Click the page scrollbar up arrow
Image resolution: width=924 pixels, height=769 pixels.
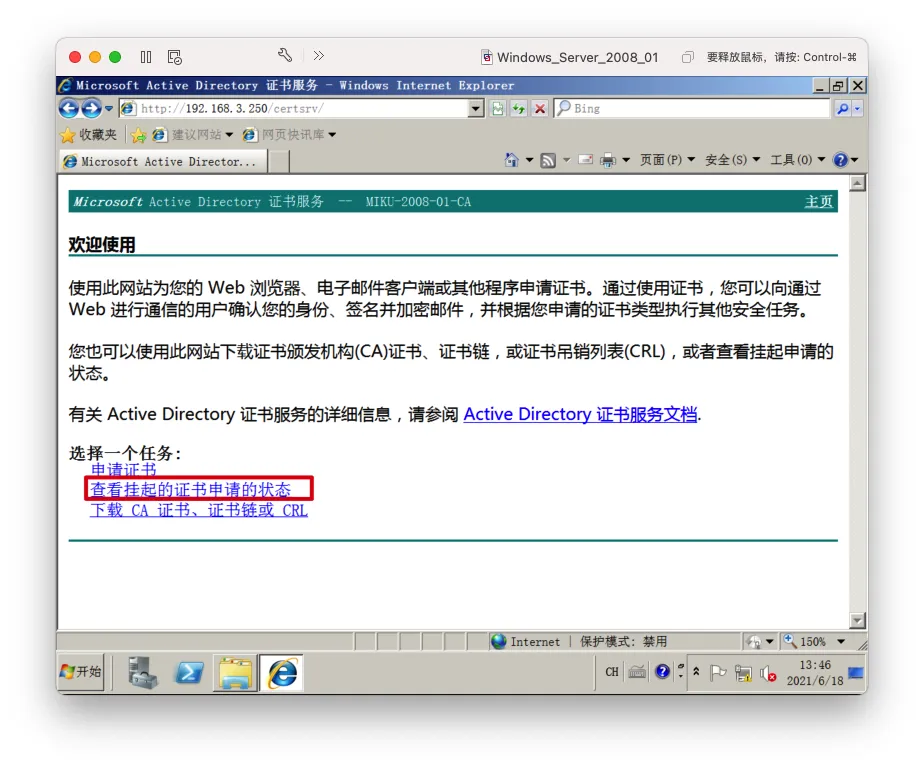click(857, 183)
